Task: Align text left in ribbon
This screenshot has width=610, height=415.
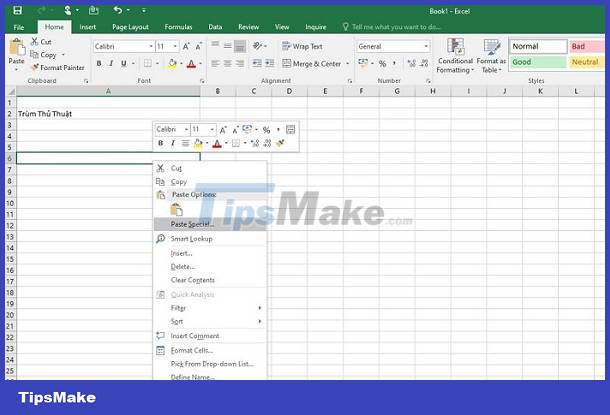Action: click(215, 63)
